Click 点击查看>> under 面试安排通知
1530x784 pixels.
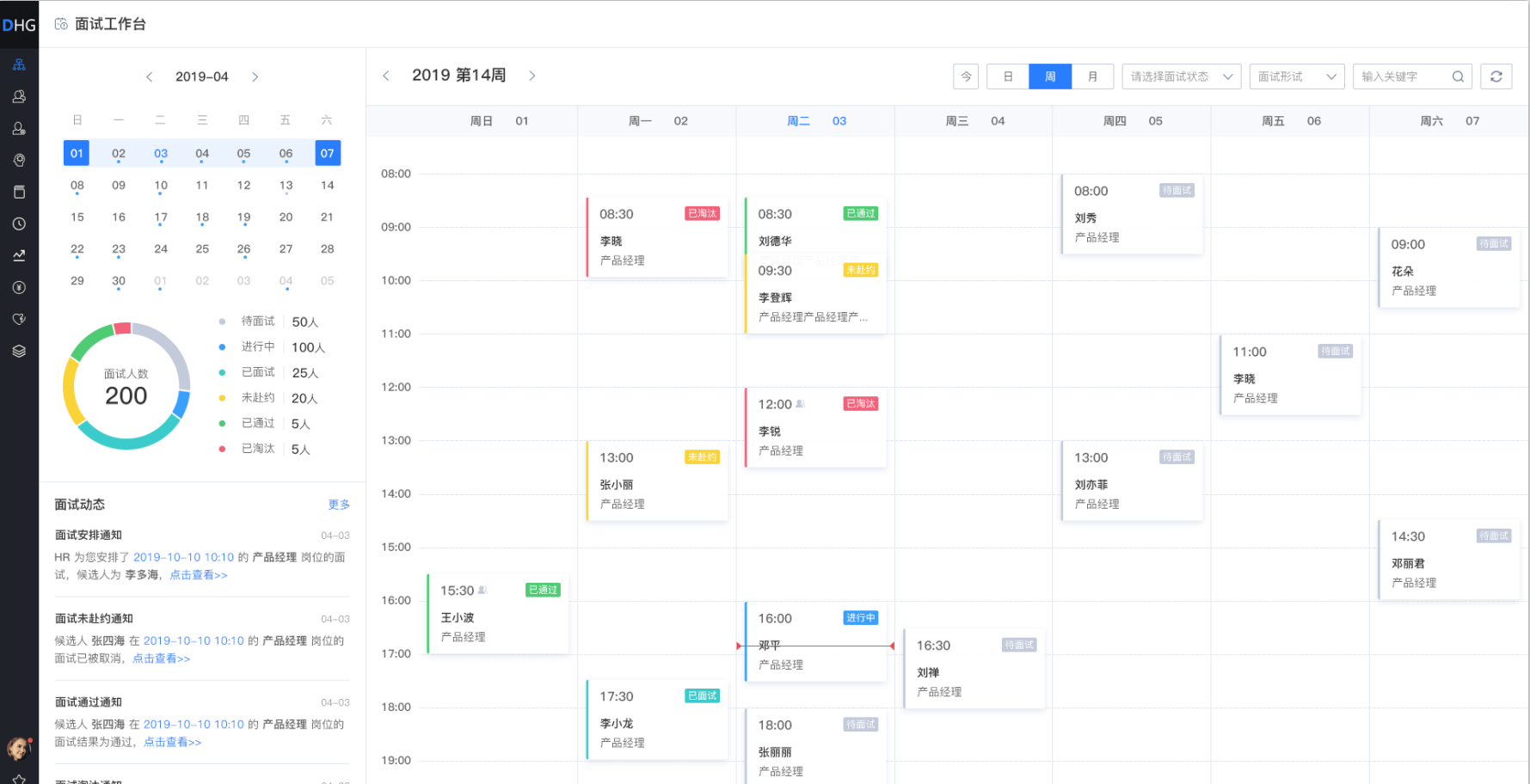199,575
